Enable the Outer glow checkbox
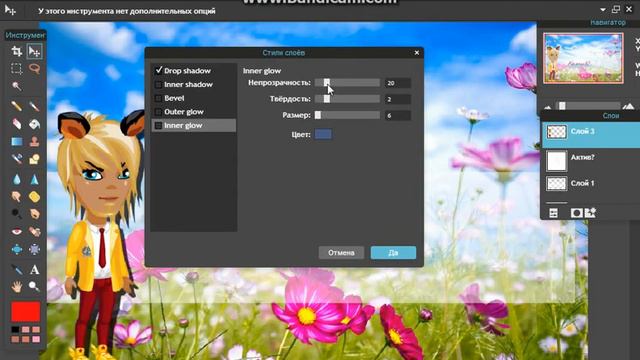This screenshot has height=360, width=640. [158, 112]
